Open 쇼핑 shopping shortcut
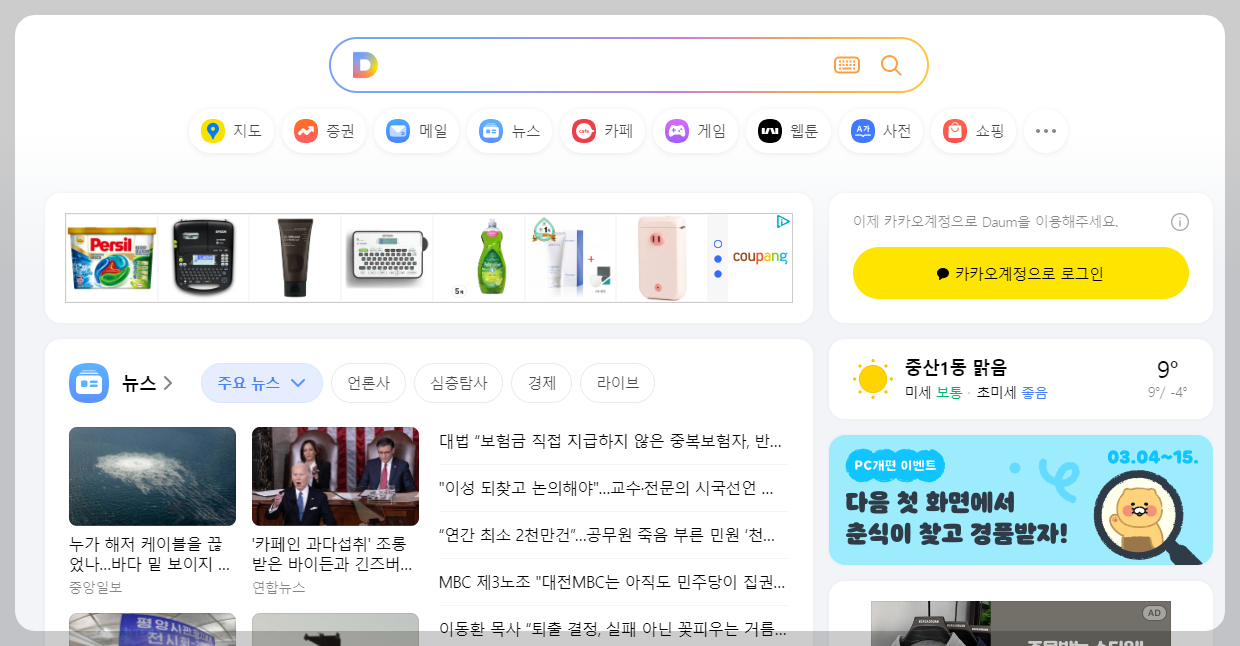This screenshot has height=646, width=1240. (x=973, y=131)
